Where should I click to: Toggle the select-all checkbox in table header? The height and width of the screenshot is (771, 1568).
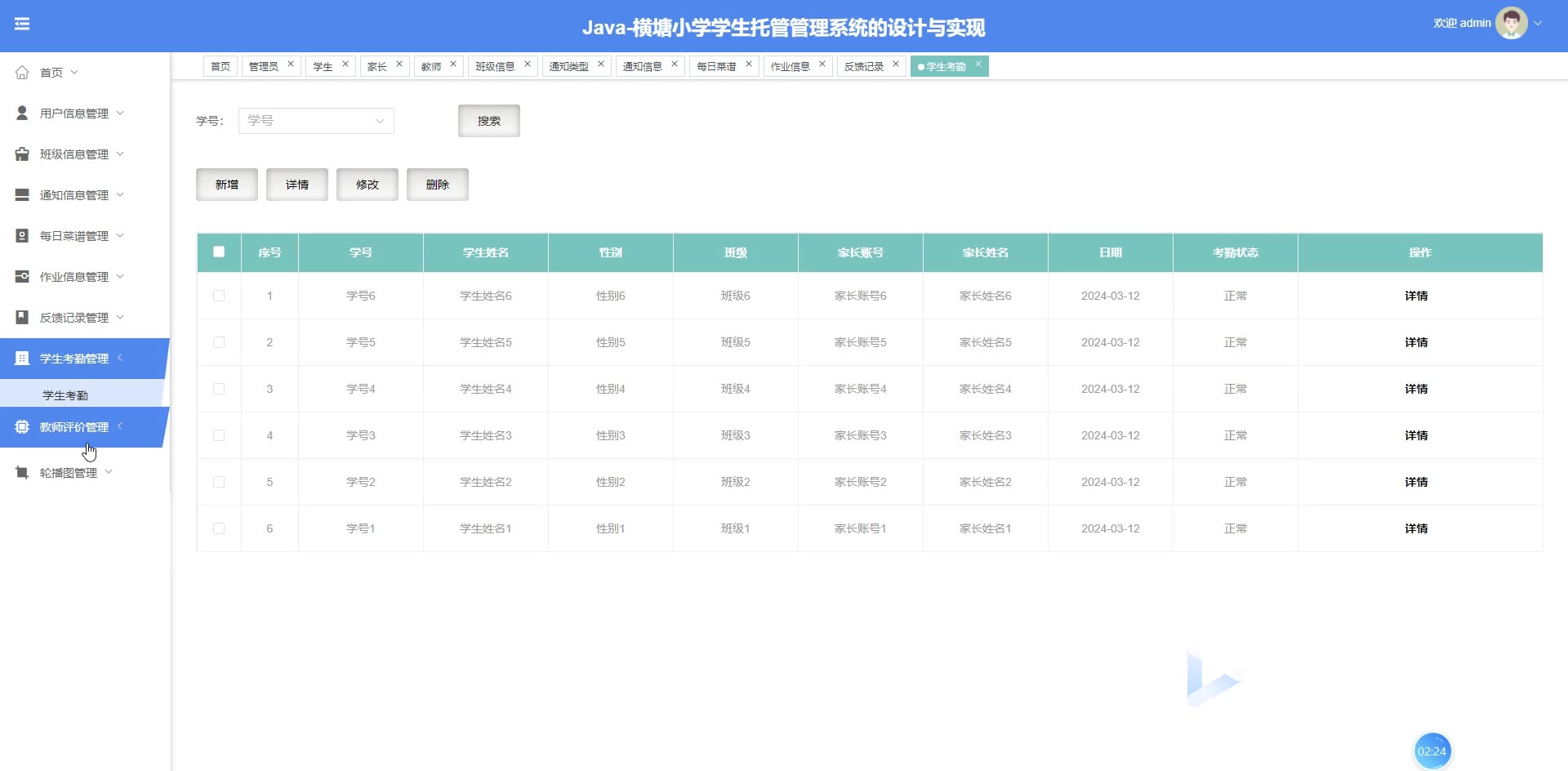point(219,252)
